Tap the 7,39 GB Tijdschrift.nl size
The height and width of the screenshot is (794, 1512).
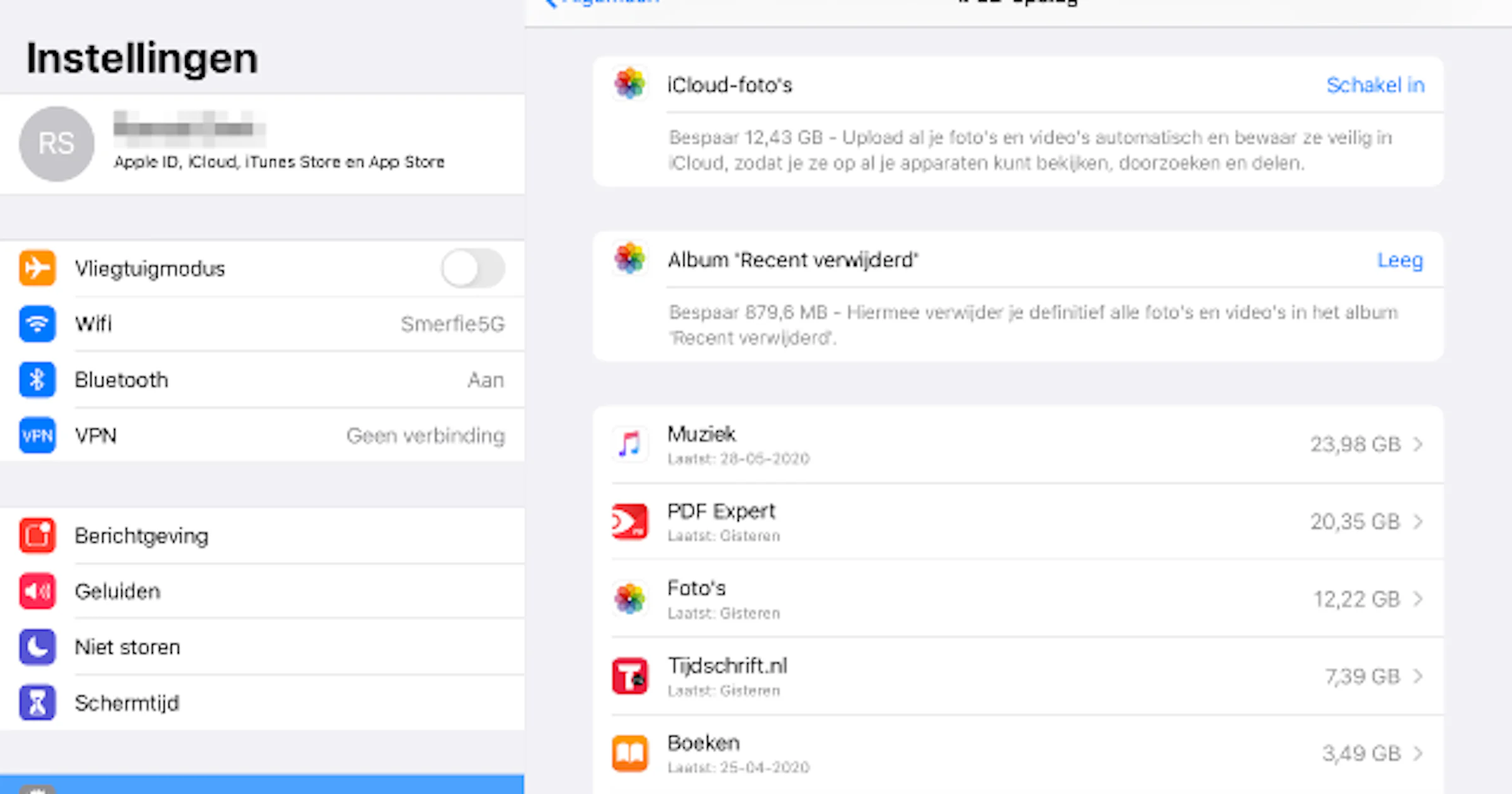point(1363,676)
